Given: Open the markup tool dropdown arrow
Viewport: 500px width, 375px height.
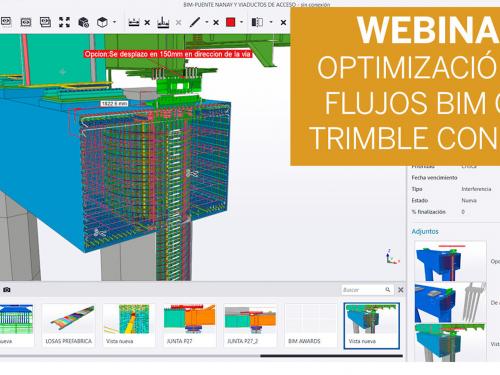Looking at the screenshot, I should point(207,22).
